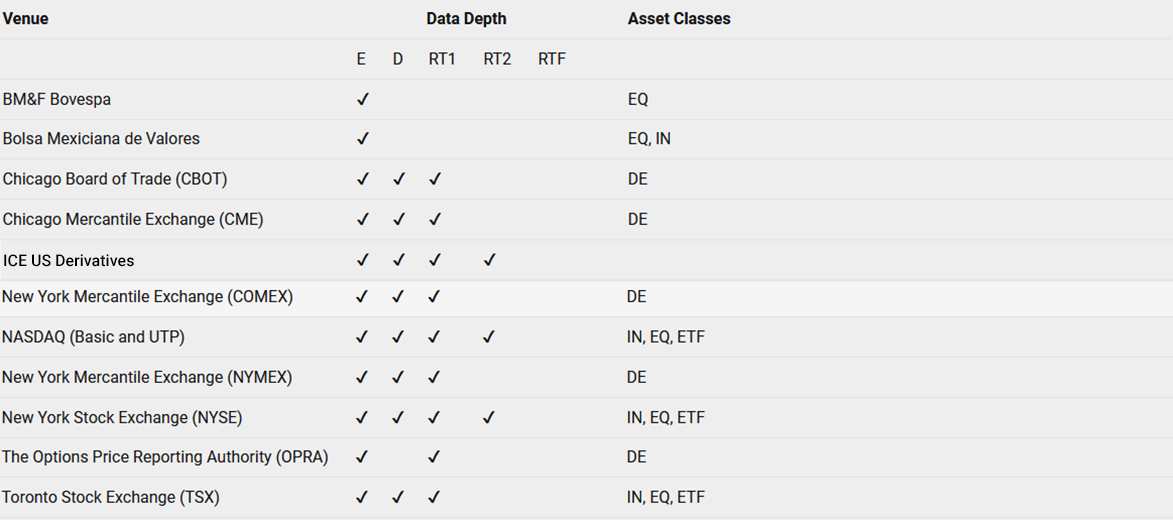Screen dimensions: 1173x520
Task: Select the NASDAQ (Basic and UTP) venue name
Action: pos(94,337)
